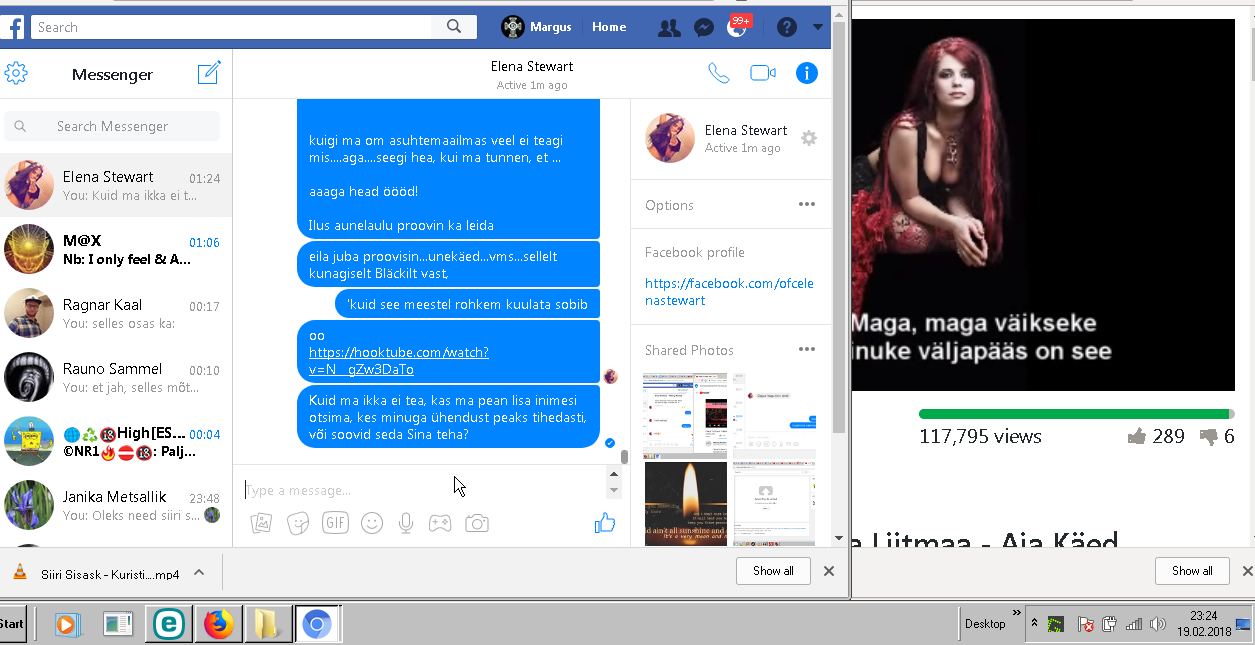Record a voice clip with microphone

[x=406, y=523]
